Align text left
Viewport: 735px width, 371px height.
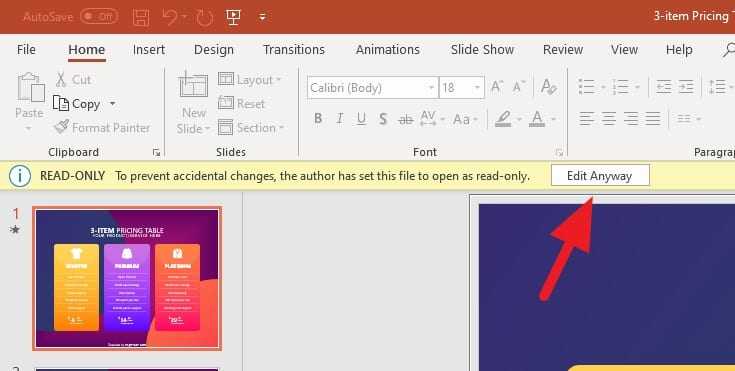pos(587,118)
